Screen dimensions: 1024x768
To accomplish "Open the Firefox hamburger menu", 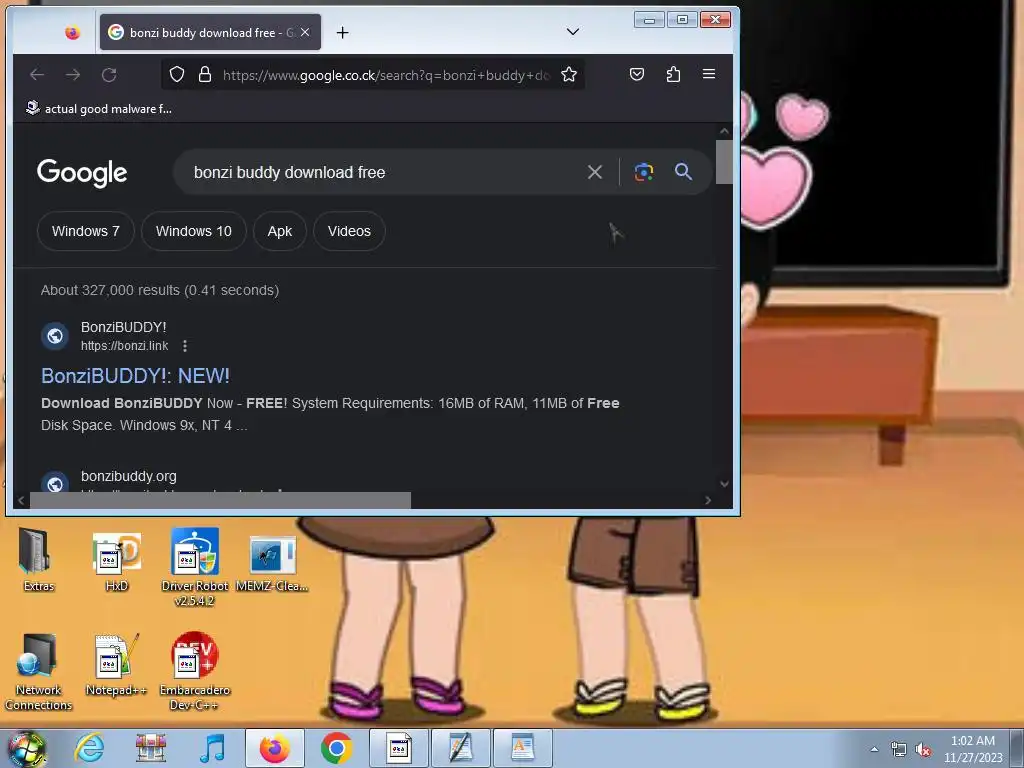I will (709, 74).
